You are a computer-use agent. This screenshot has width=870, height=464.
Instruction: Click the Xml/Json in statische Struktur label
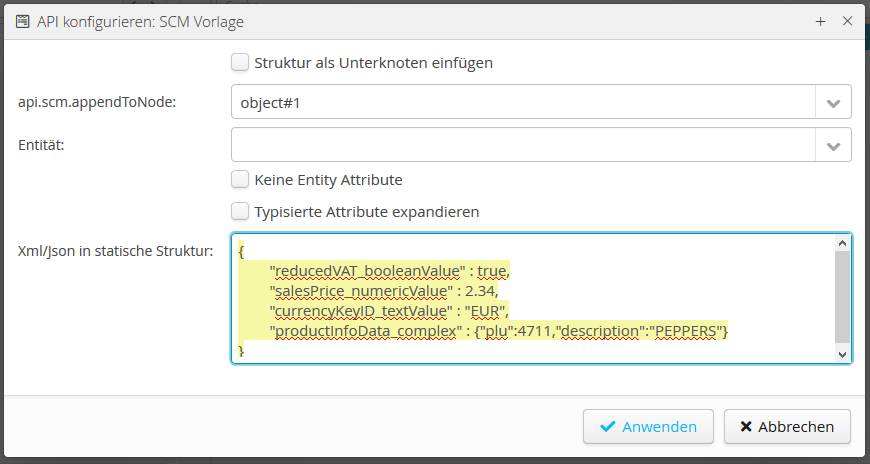115,250
